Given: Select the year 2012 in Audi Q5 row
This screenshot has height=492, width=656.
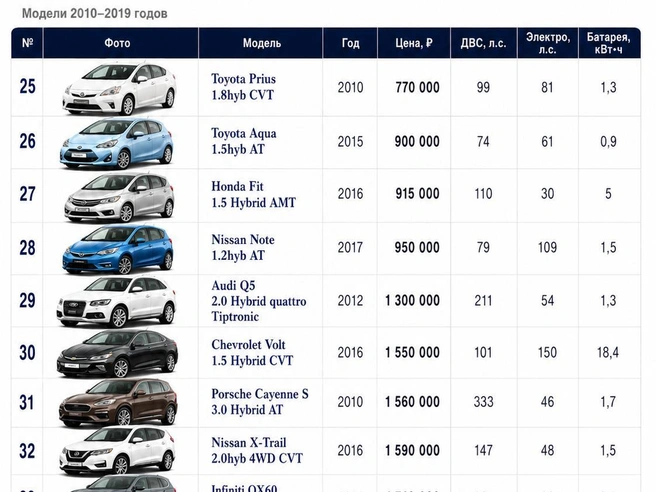Looking at the screenshot, I should [x=351, y=300].
